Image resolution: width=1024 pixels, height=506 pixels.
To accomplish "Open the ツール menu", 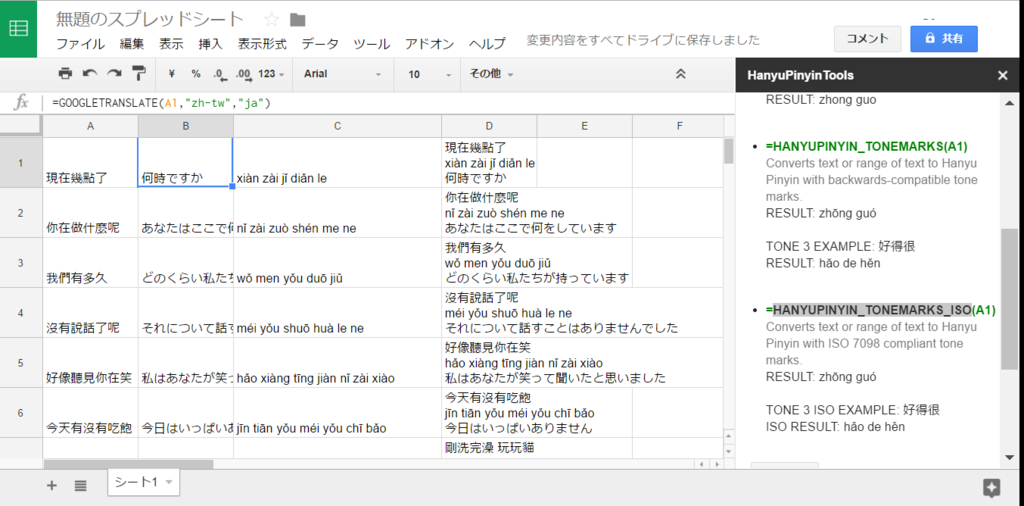I will (372, 44).
